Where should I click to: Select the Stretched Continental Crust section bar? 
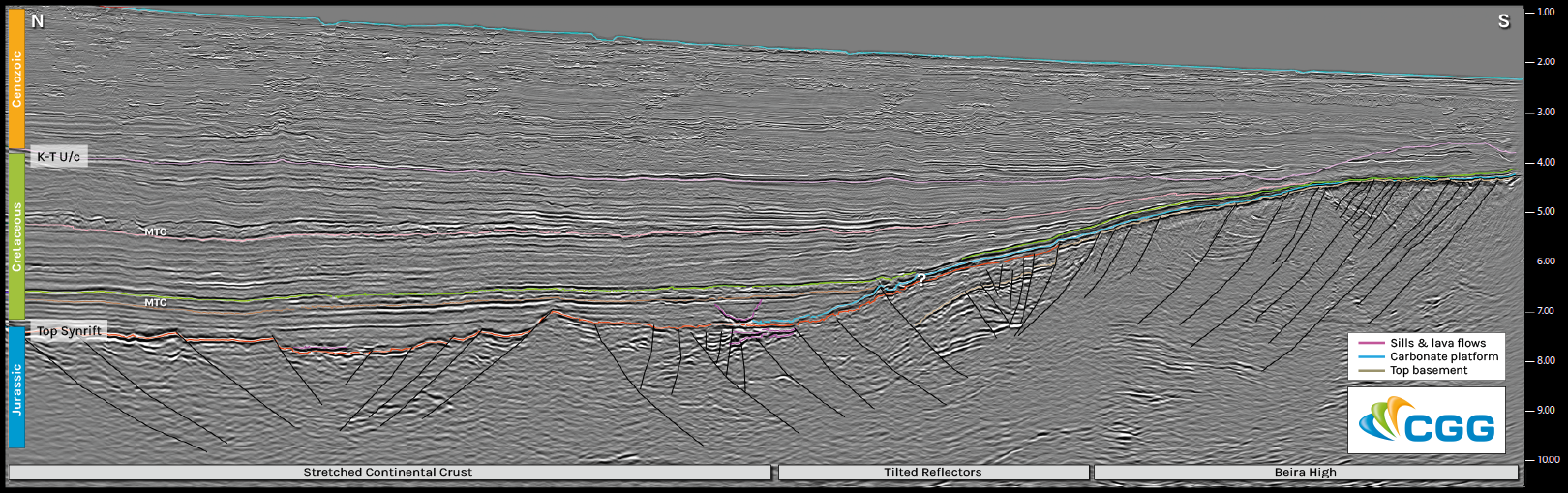(388, 473)
